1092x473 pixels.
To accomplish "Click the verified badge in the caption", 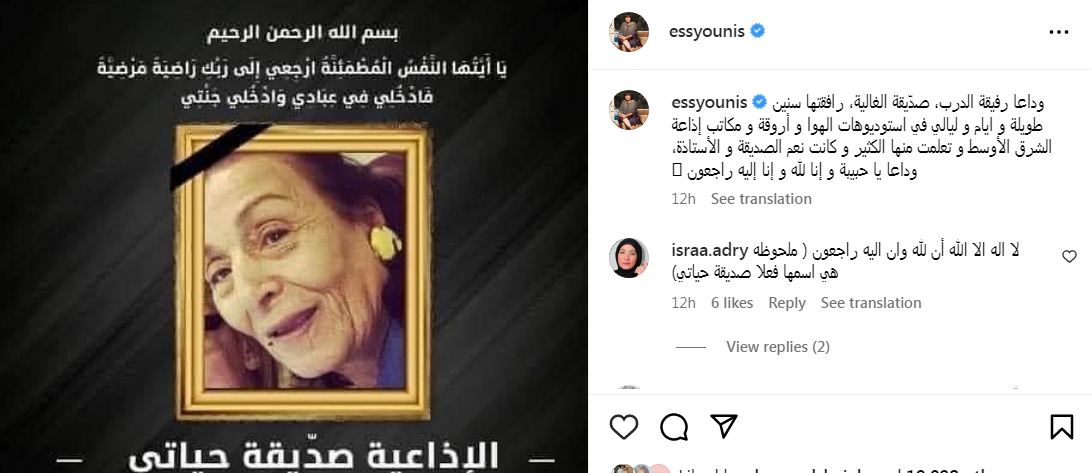I will (x=760, y=102).
